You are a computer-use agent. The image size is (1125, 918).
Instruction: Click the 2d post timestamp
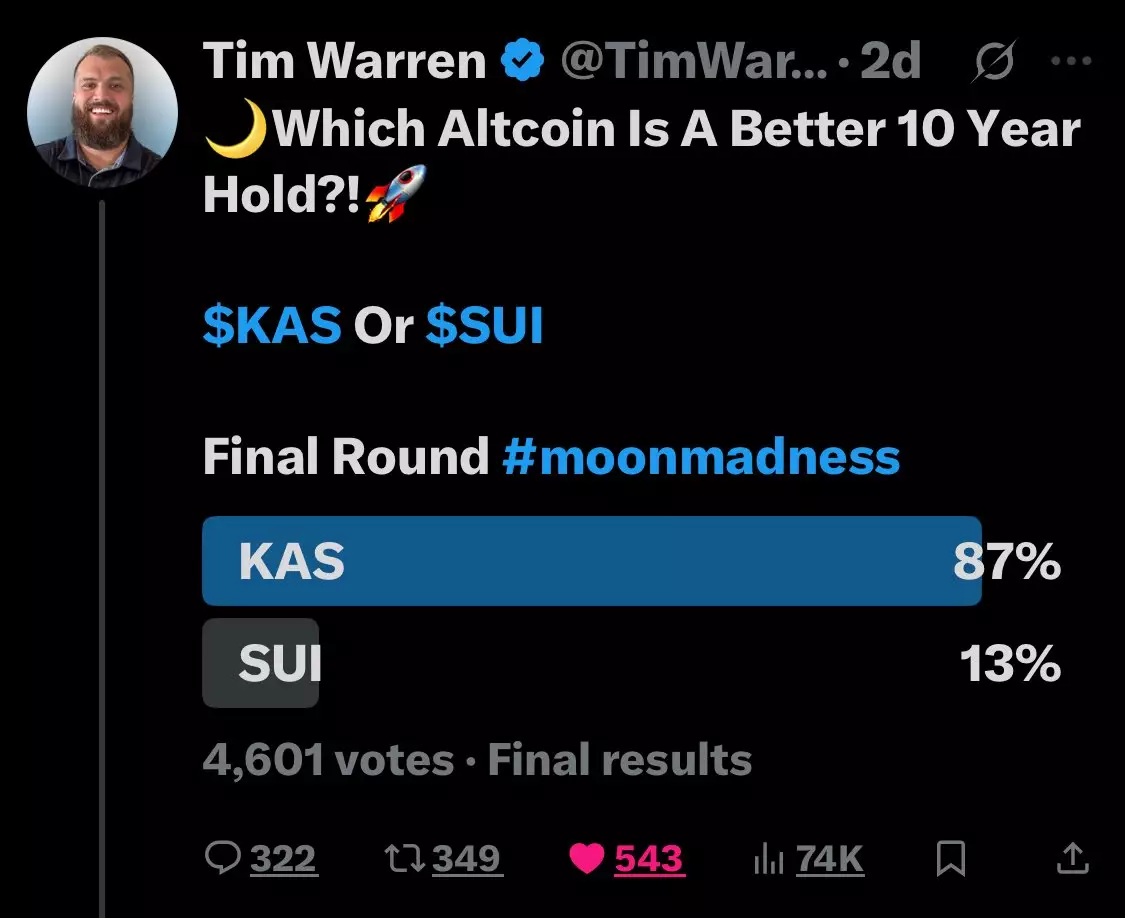pyautogui.click(x=890, y=62)
